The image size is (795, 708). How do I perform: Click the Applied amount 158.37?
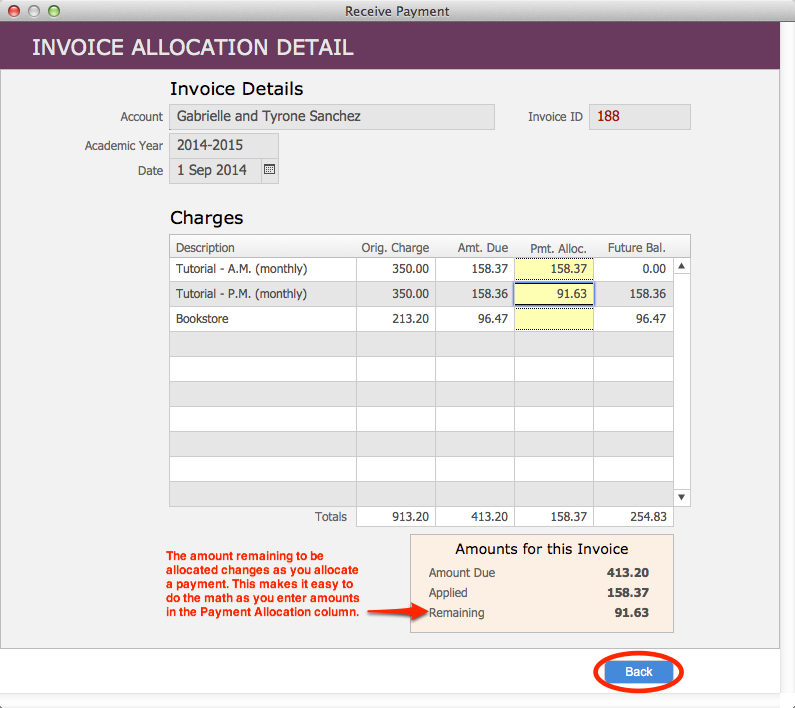[628, 592]
